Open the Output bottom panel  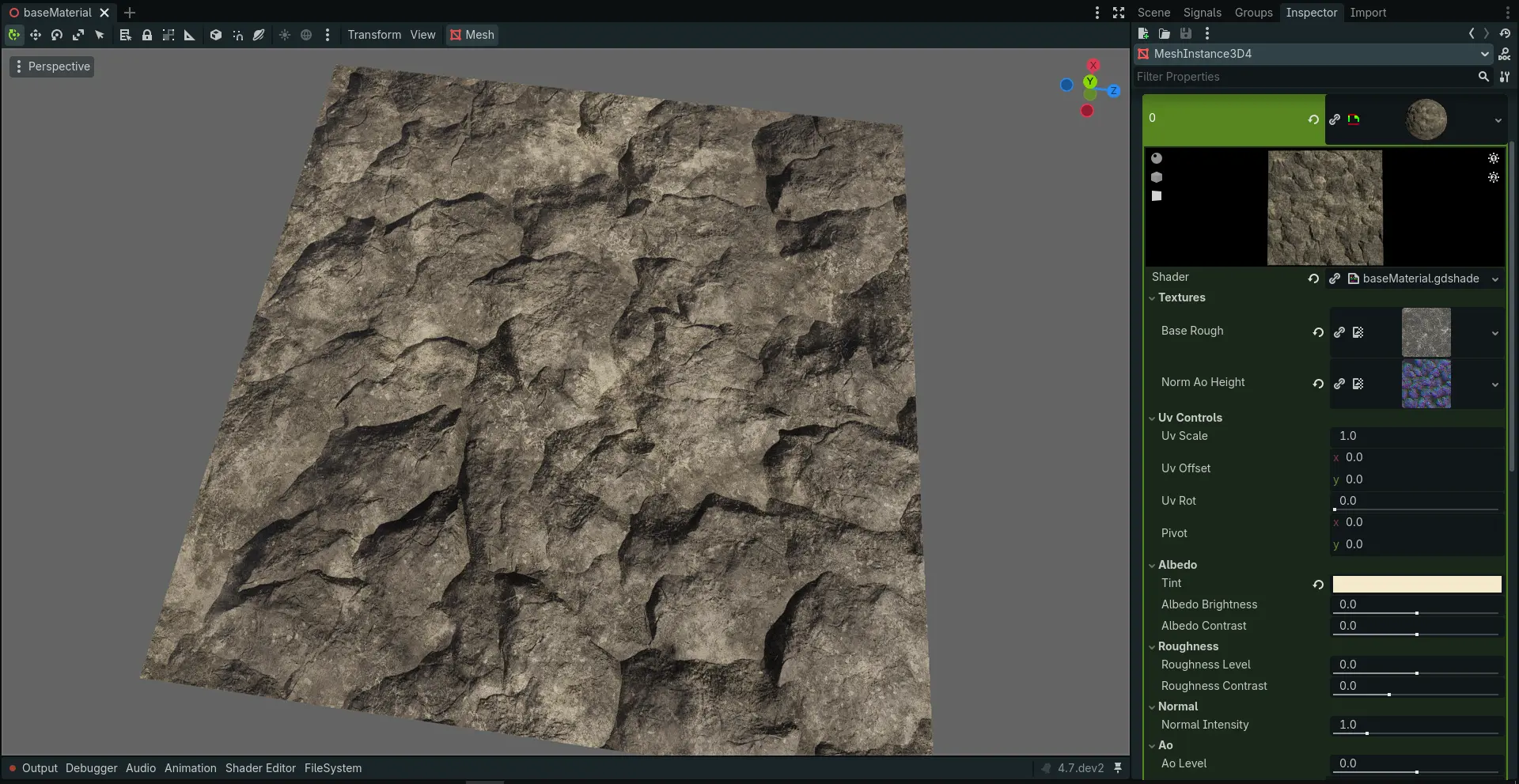[40, 768]
